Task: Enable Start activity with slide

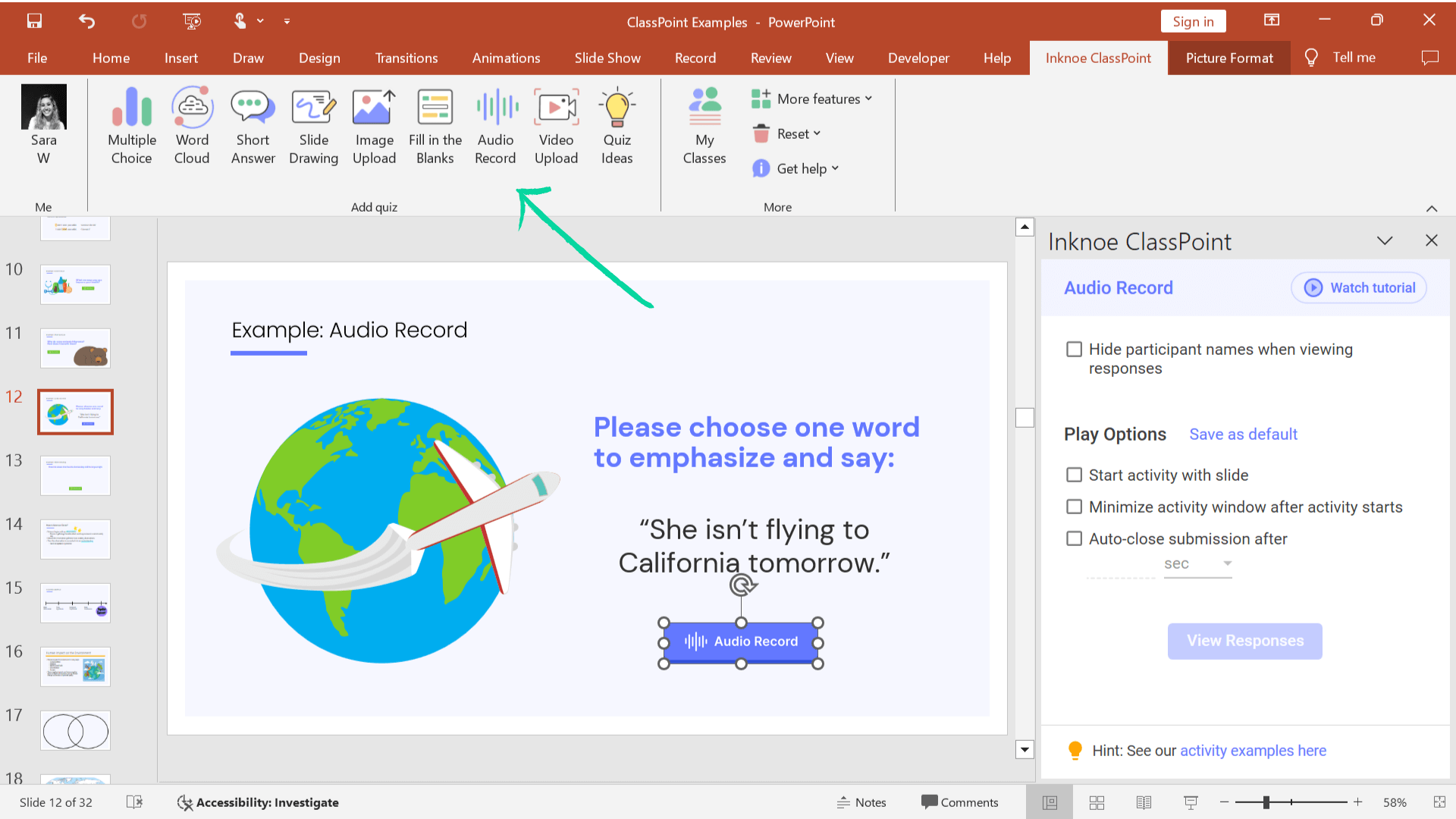Action: tap(1075, 474)
